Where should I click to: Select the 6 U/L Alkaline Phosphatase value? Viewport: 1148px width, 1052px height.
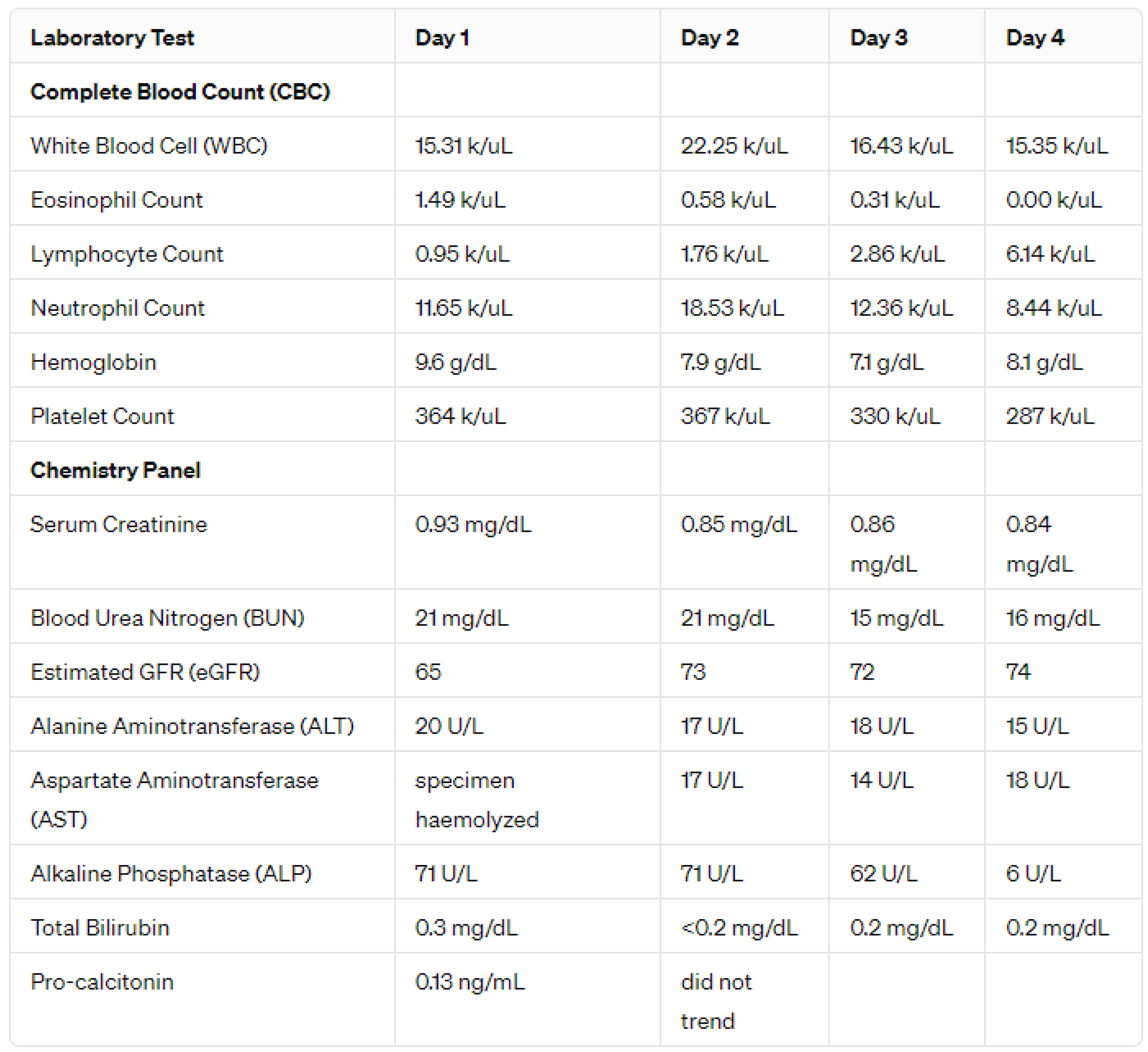(1033, 873)
